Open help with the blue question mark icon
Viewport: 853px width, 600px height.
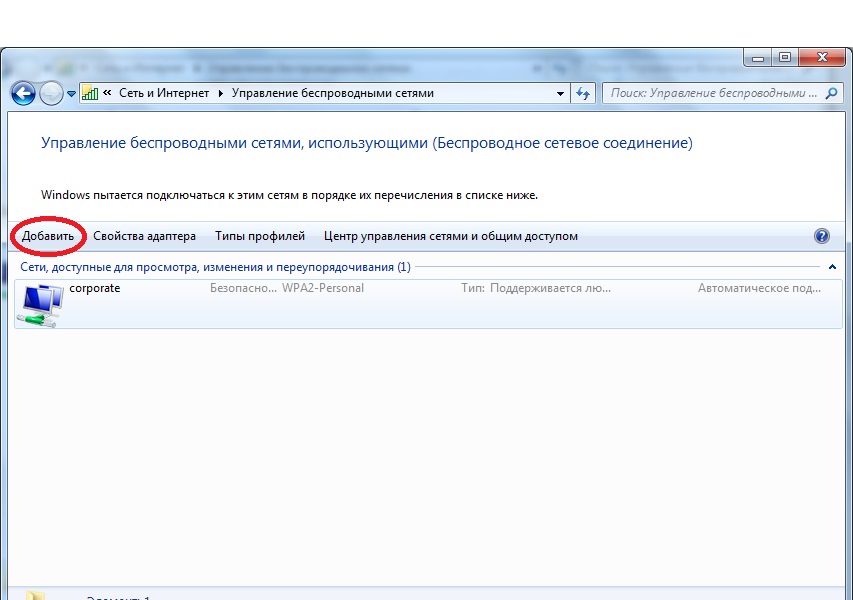click(821, 236)
